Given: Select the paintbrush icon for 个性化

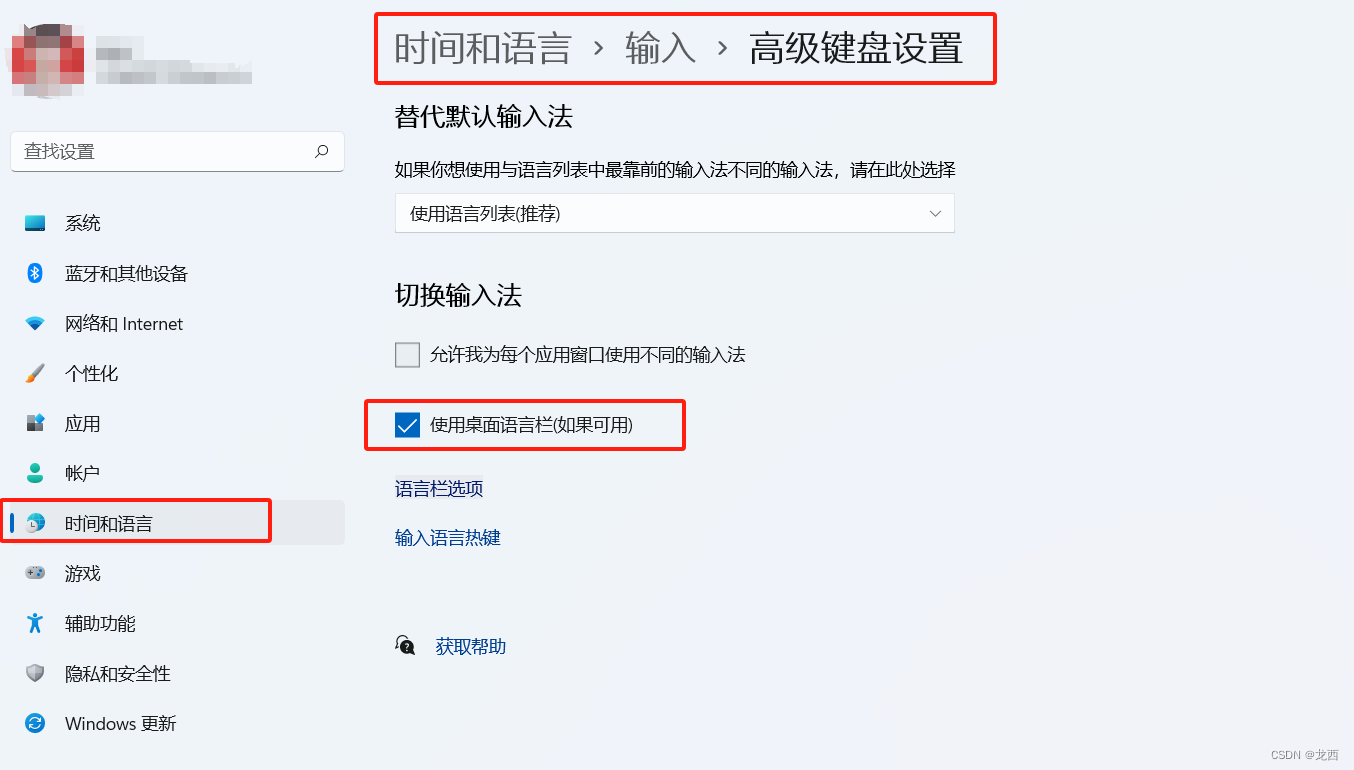Looking at the screenshot, I should pos(35,373).
